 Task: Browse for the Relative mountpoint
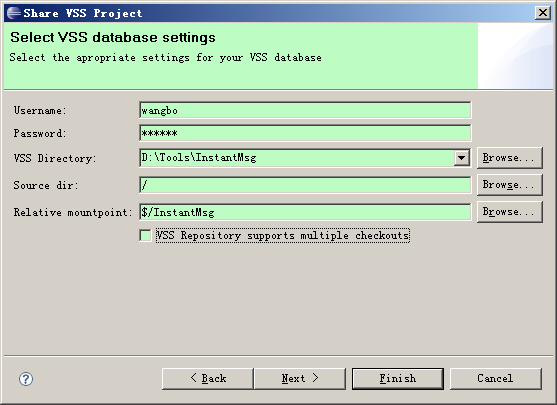pos(509,212)
